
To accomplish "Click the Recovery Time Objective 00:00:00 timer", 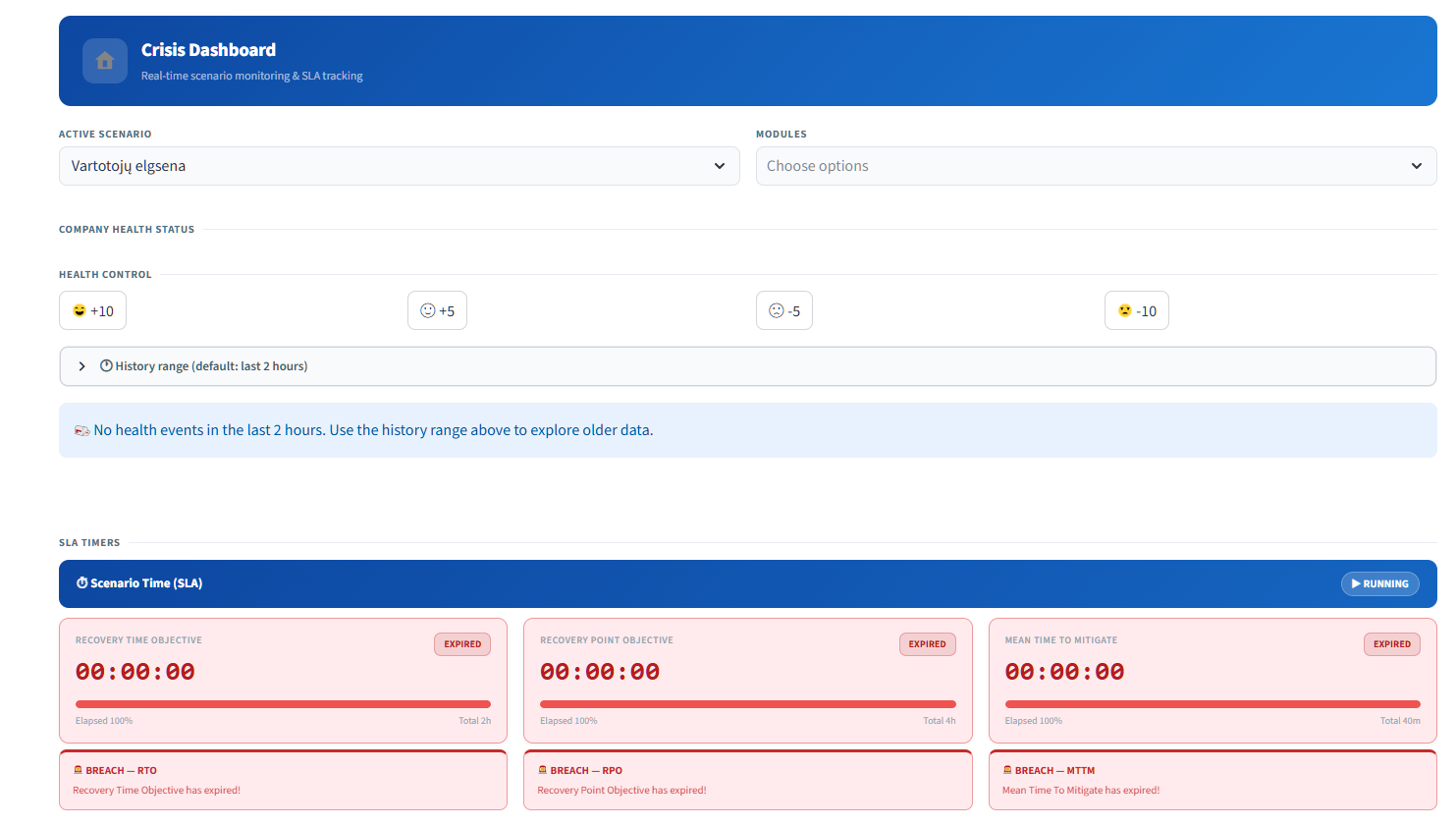I will click(x=135, y=672).
